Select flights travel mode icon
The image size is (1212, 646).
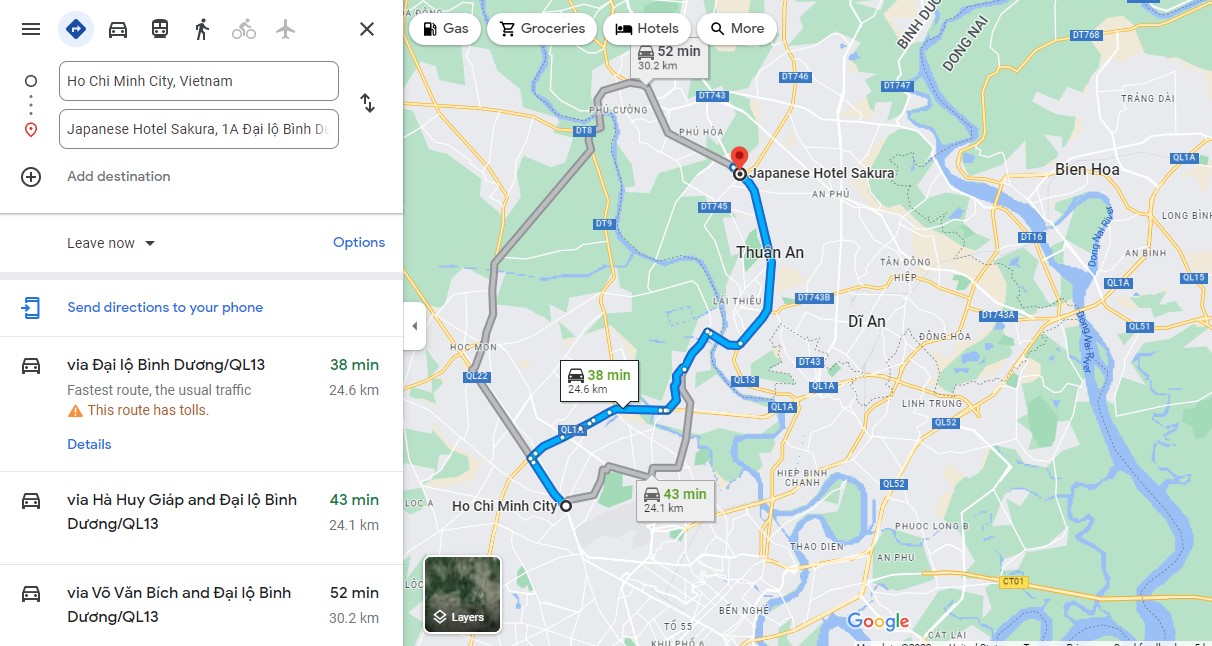286,29
